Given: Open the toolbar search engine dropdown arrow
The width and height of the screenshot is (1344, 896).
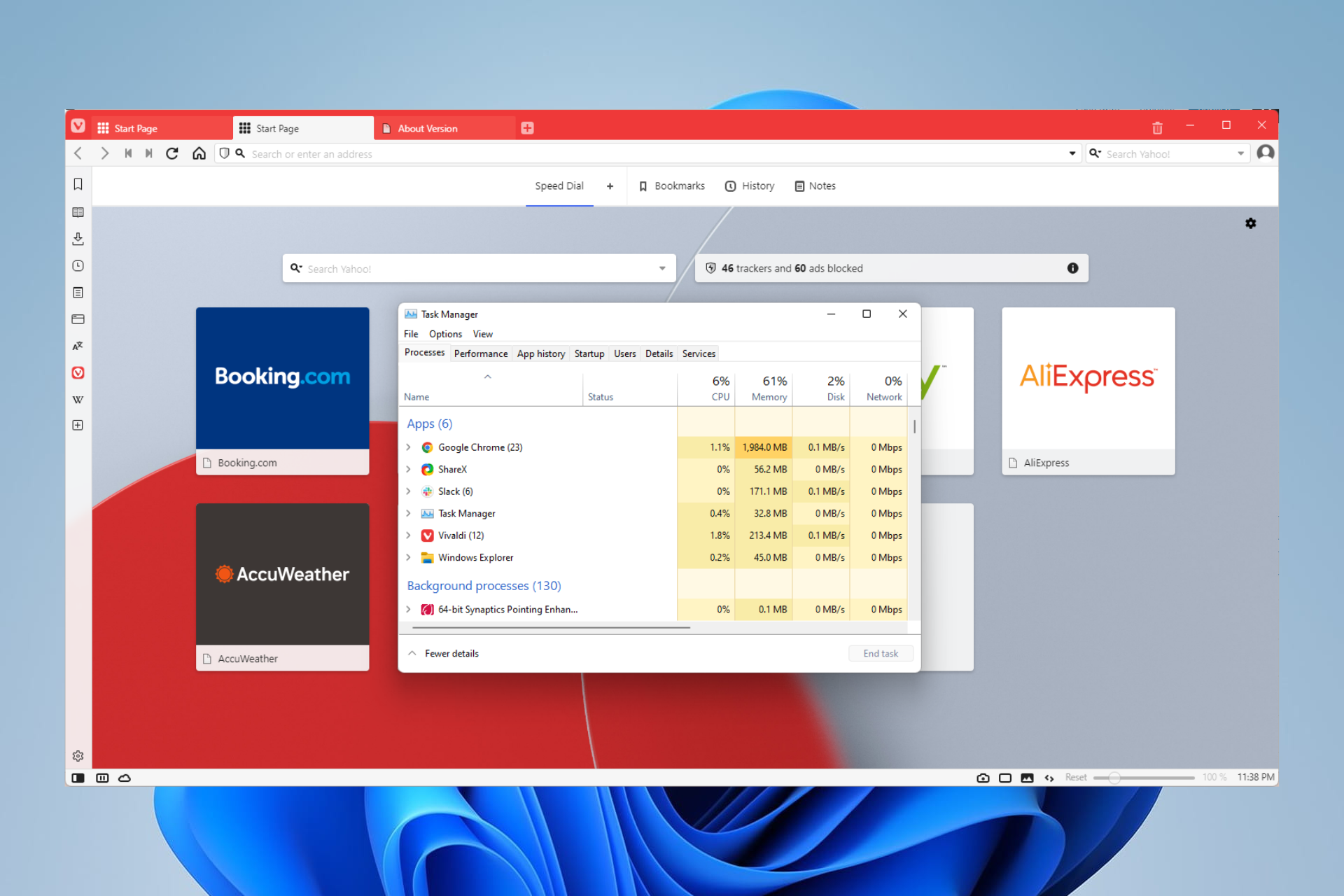Looking at the screenshot, I should (x=1240, y=153).
